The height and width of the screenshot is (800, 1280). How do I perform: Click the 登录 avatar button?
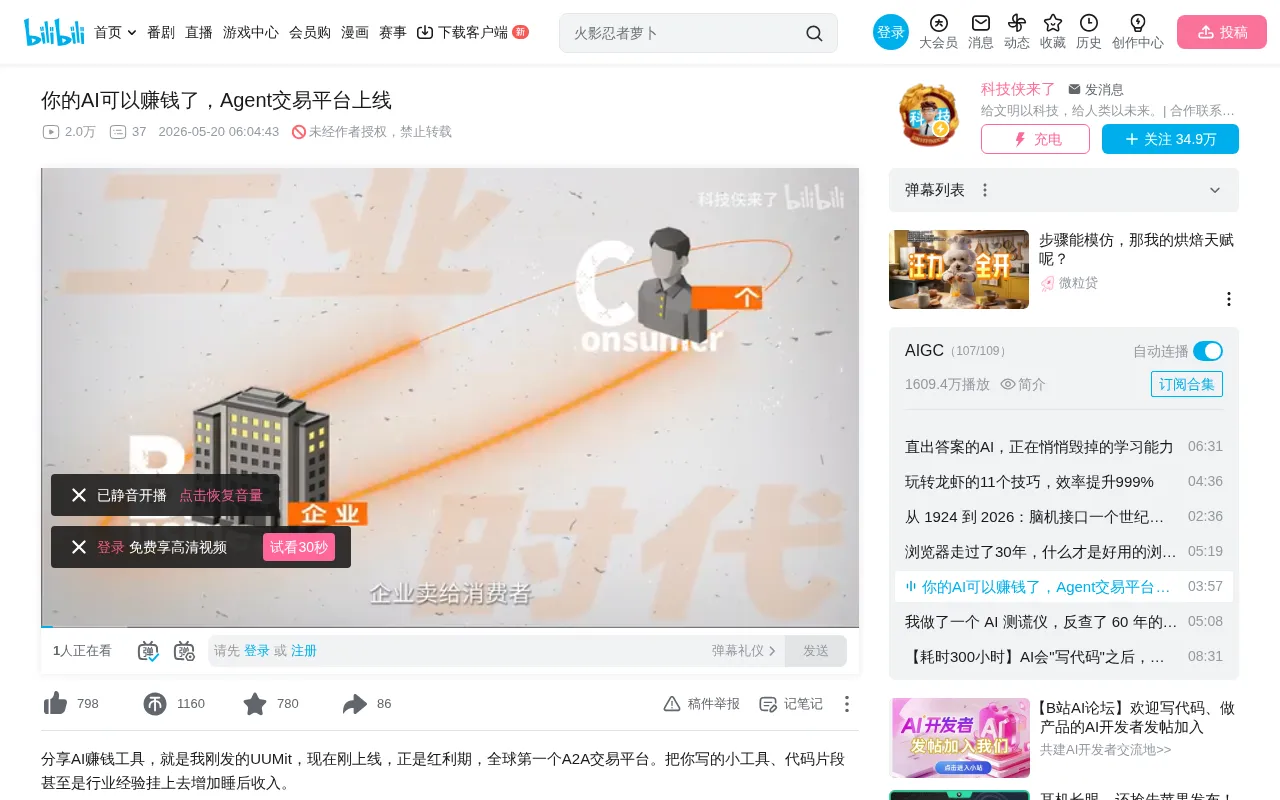891,32
